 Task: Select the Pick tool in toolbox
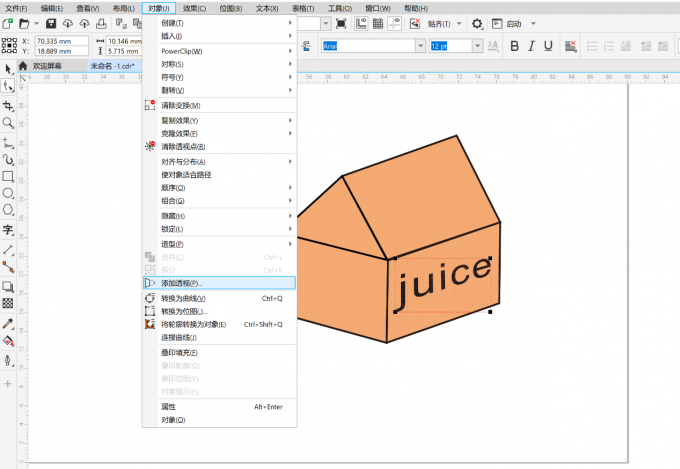[x=8, y=68]
